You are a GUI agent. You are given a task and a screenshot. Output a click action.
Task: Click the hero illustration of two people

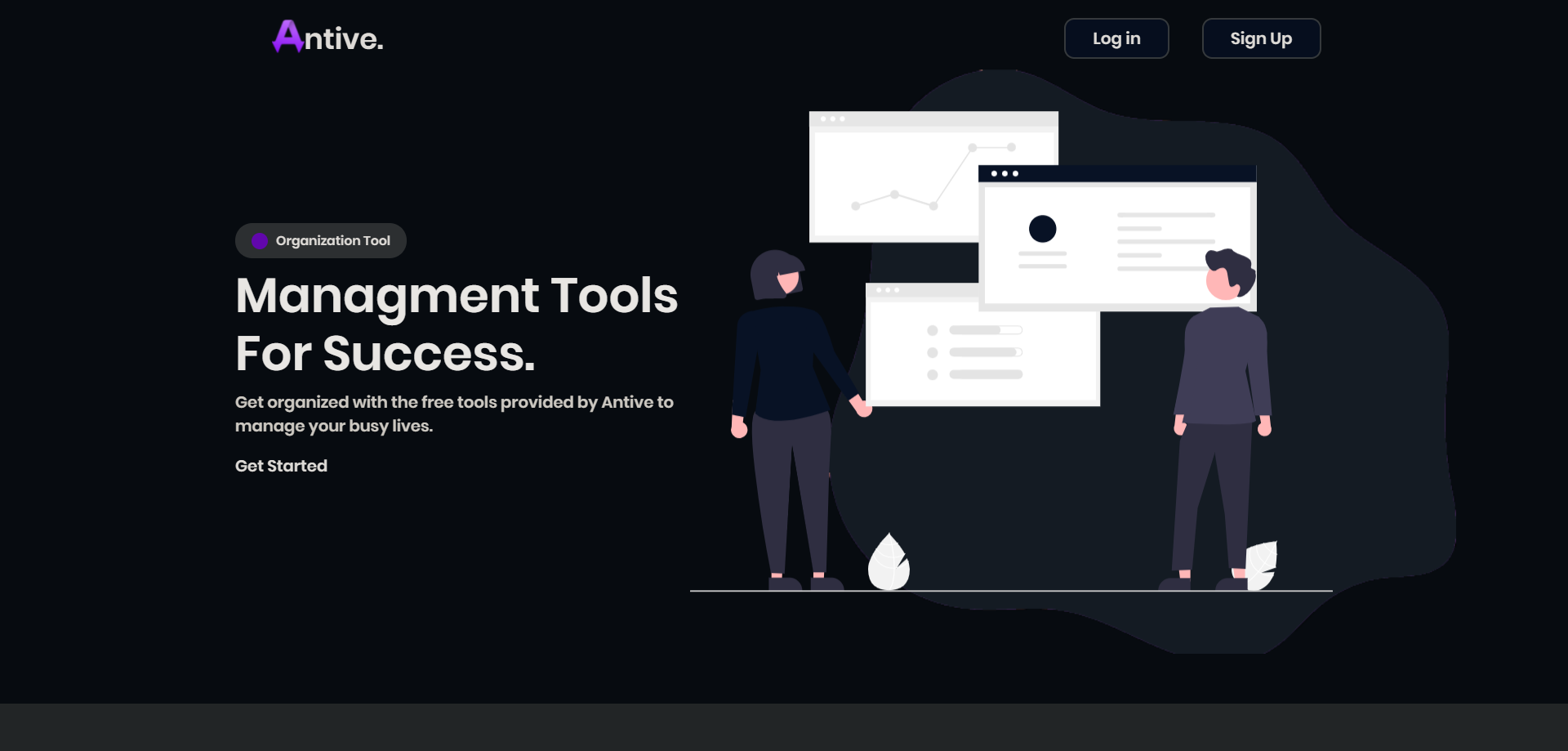click(1072, 361)
